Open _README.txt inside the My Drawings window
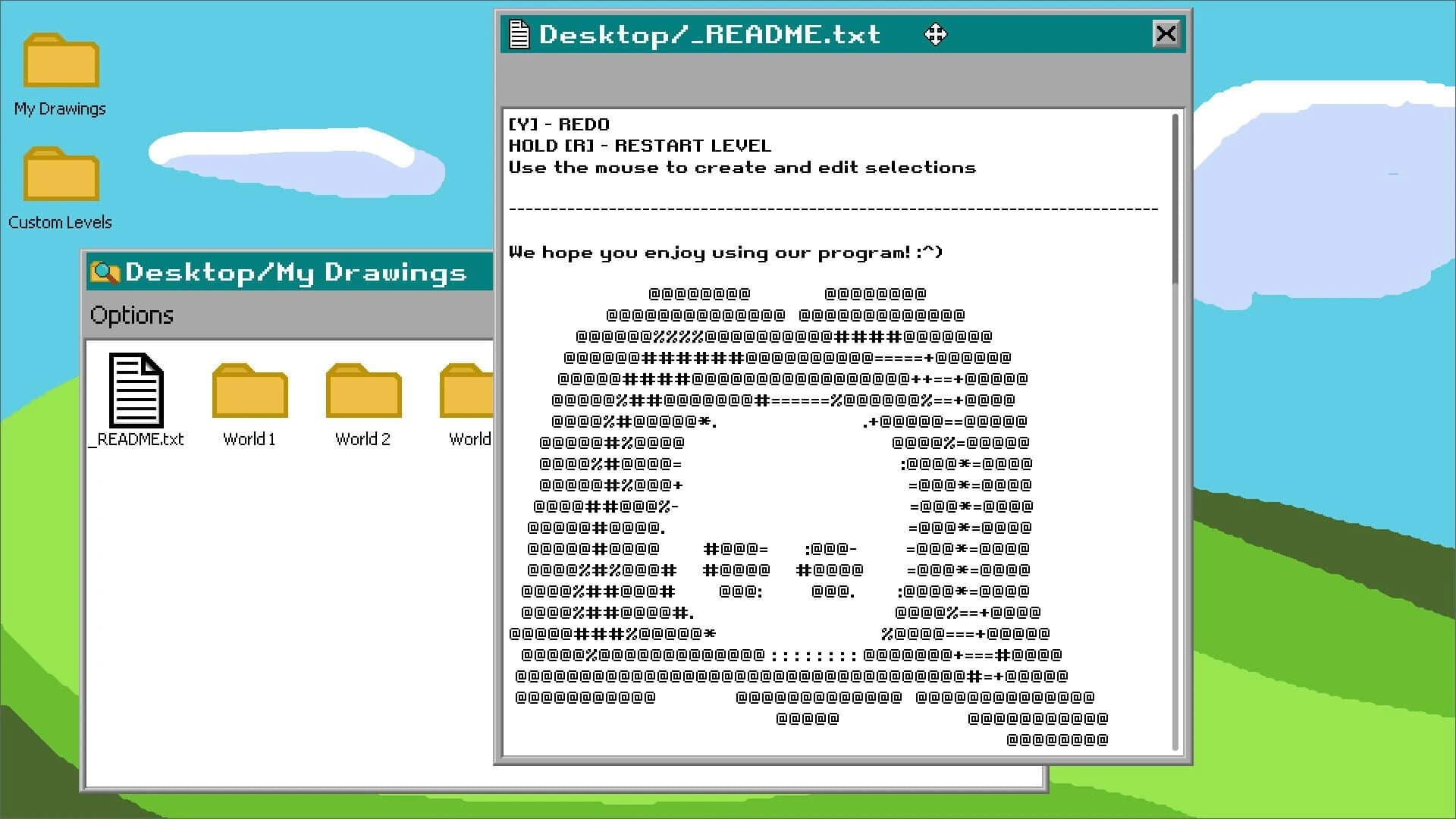 (x=136, y=391)
